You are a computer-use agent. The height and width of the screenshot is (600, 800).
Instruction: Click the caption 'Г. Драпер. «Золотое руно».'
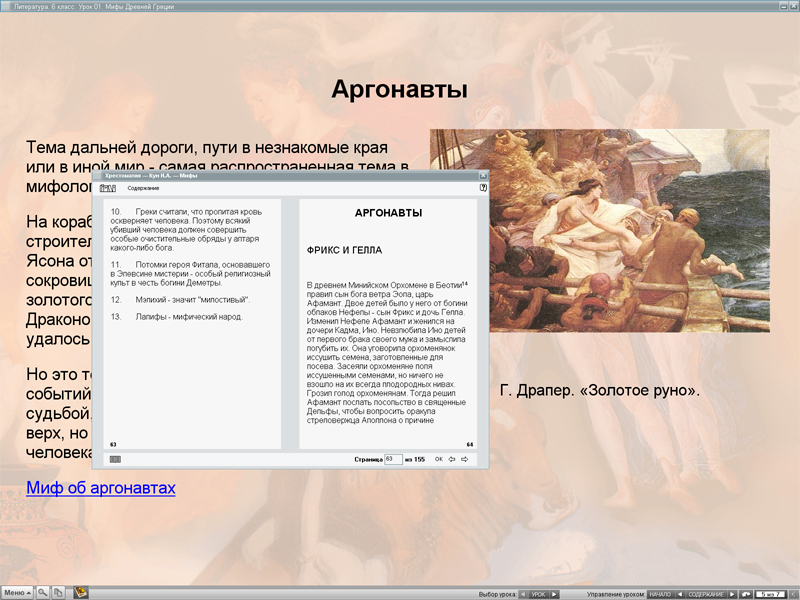[x=599, y=390]
